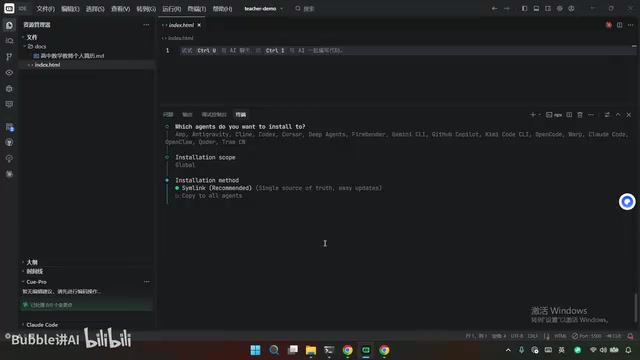This screenshot has width=640, height=360.
Task: Click the HTML language mode status item
Action: point(560,336)
